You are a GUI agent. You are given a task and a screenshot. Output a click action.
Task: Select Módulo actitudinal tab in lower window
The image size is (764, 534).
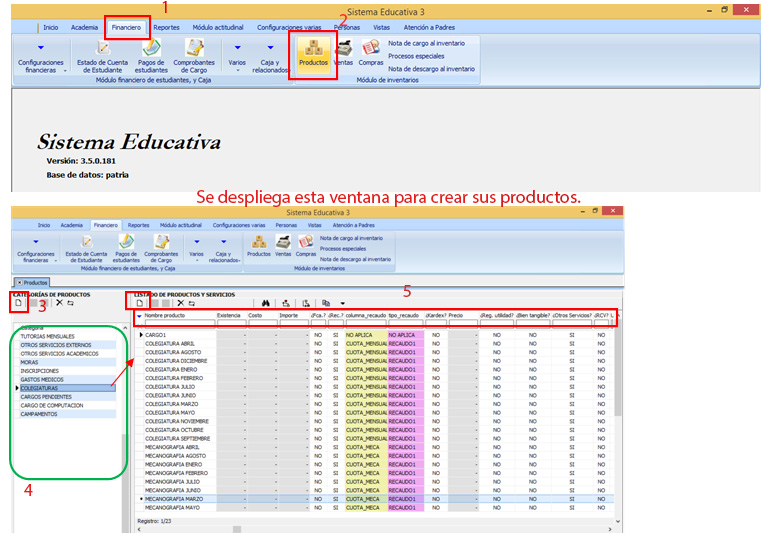[x=181, y=225]
